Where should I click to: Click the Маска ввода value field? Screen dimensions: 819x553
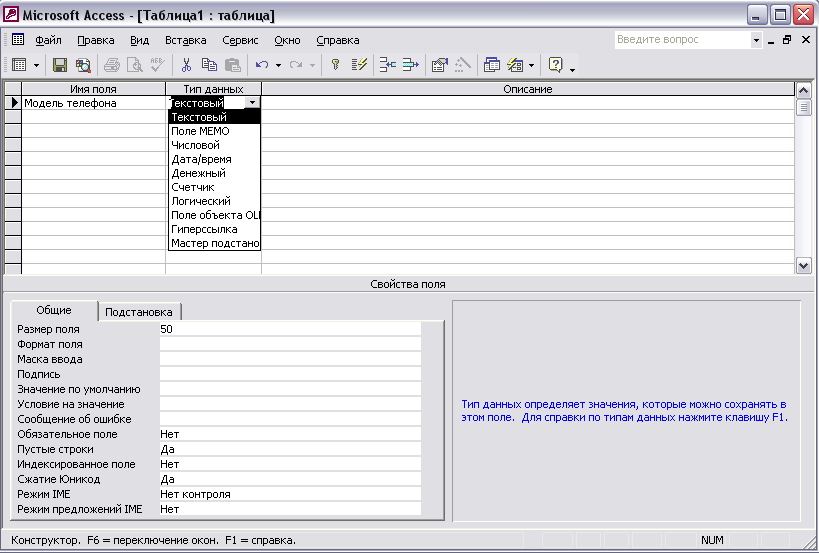click(x=290, y=359)
